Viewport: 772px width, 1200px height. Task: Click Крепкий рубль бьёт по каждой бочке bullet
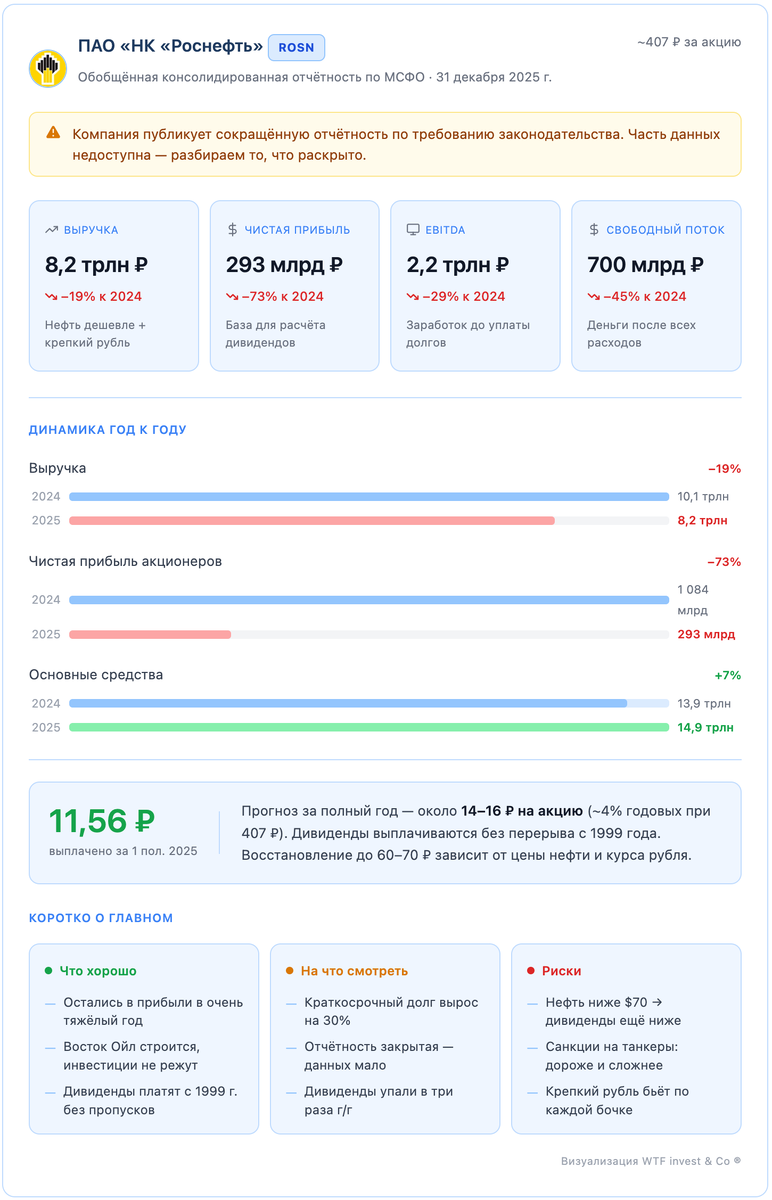point(617,1100)
